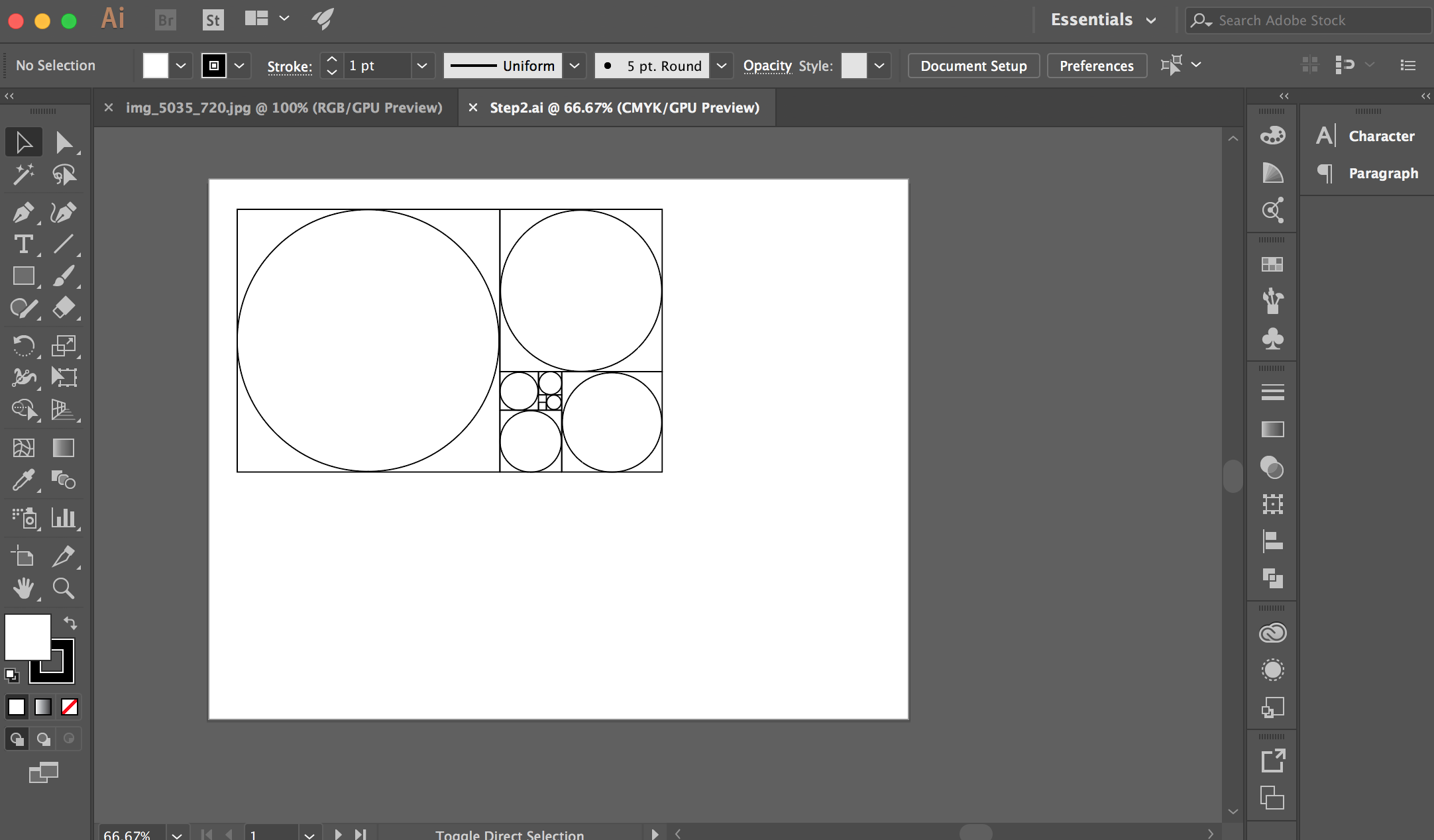
Task: Select the Hand tool
Action: tap(23, 588)
